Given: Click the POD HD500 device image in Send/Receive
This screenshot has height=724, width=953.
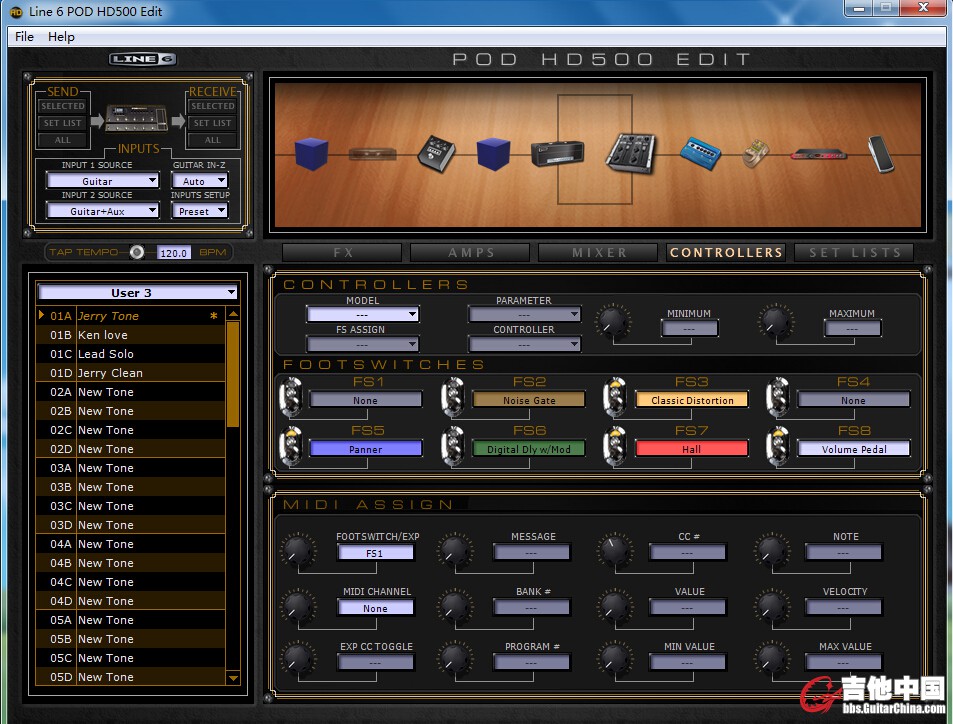Looking at the screenshot, I should click(137, 119).
